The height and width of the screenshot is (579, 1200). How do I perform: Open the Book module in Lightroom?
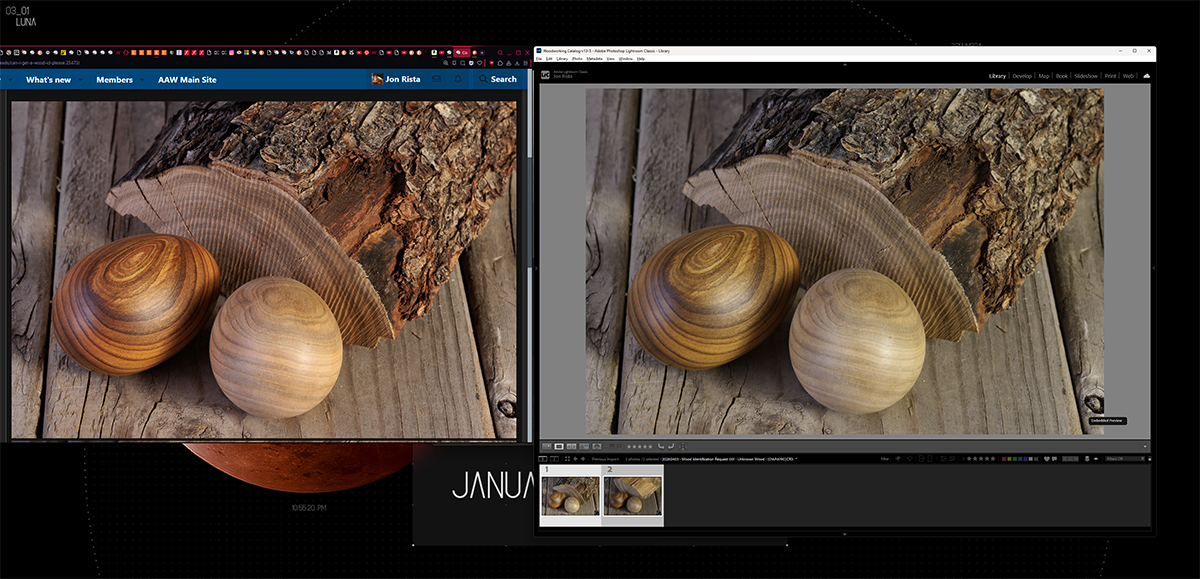coord(1062,76)
